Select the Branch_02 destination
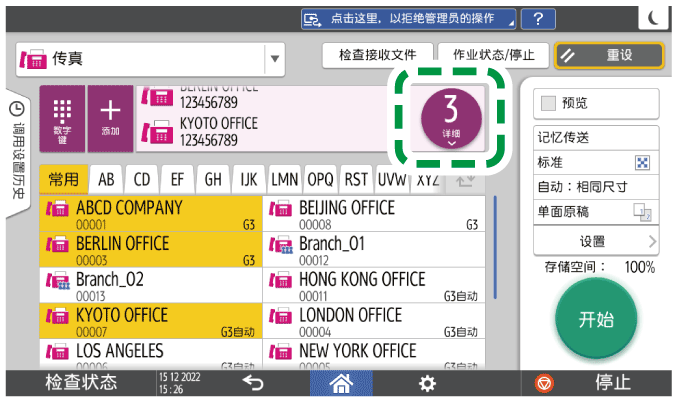The height and width of the screenshot is (400, 675). click(150, 283)
